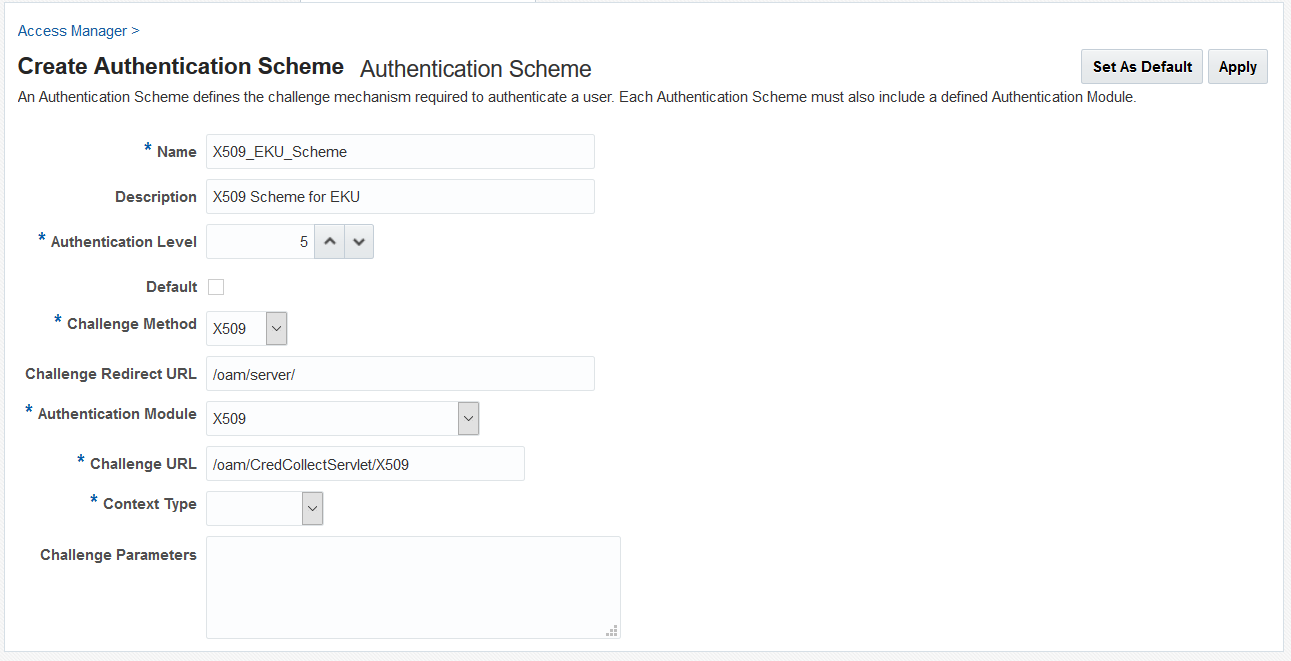Open the empty Context Type dropdown
This screenshot has height=661, width=1291.
tap(264, 508)
